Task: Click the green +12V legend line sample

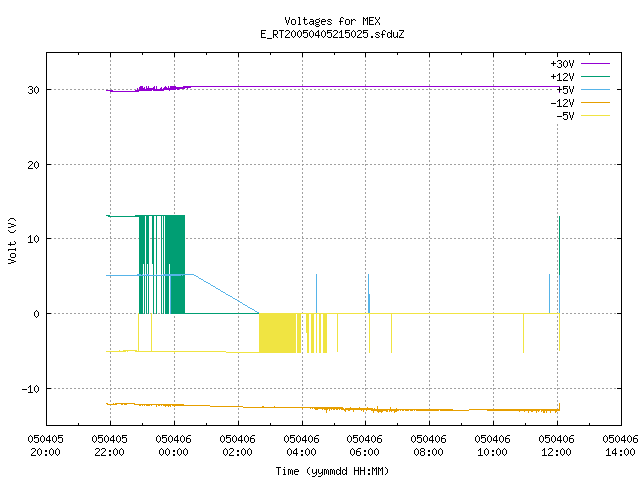Action: click(x=596, y=76)
